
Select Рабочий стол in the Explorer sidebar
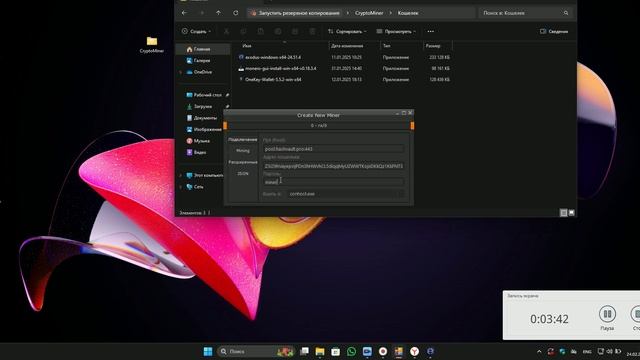[x=203, y=95]
